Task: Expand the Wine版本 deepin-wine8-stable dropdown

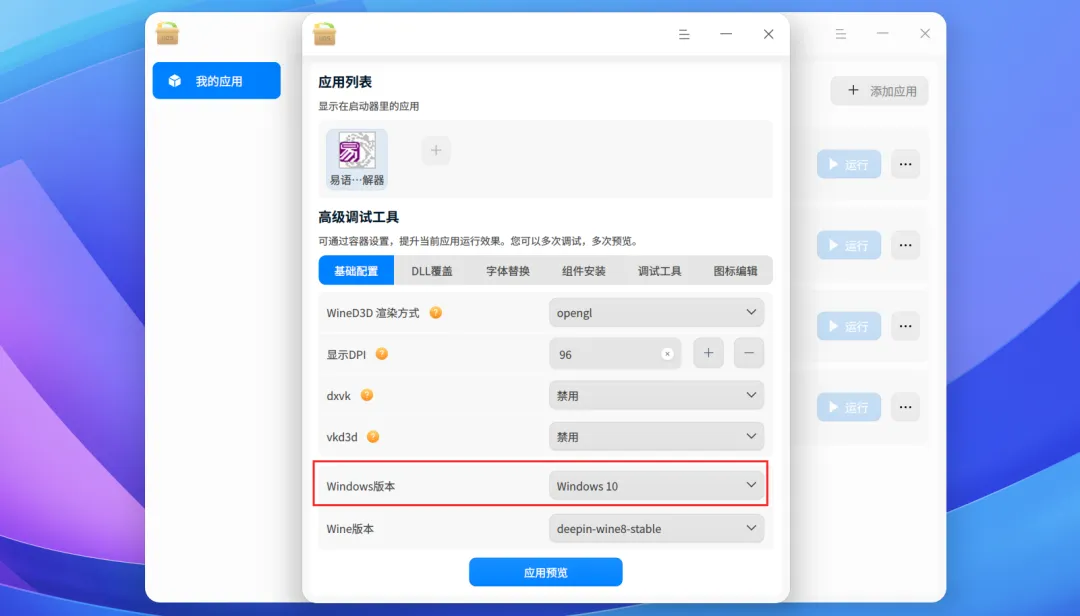Action: (656, 528)
